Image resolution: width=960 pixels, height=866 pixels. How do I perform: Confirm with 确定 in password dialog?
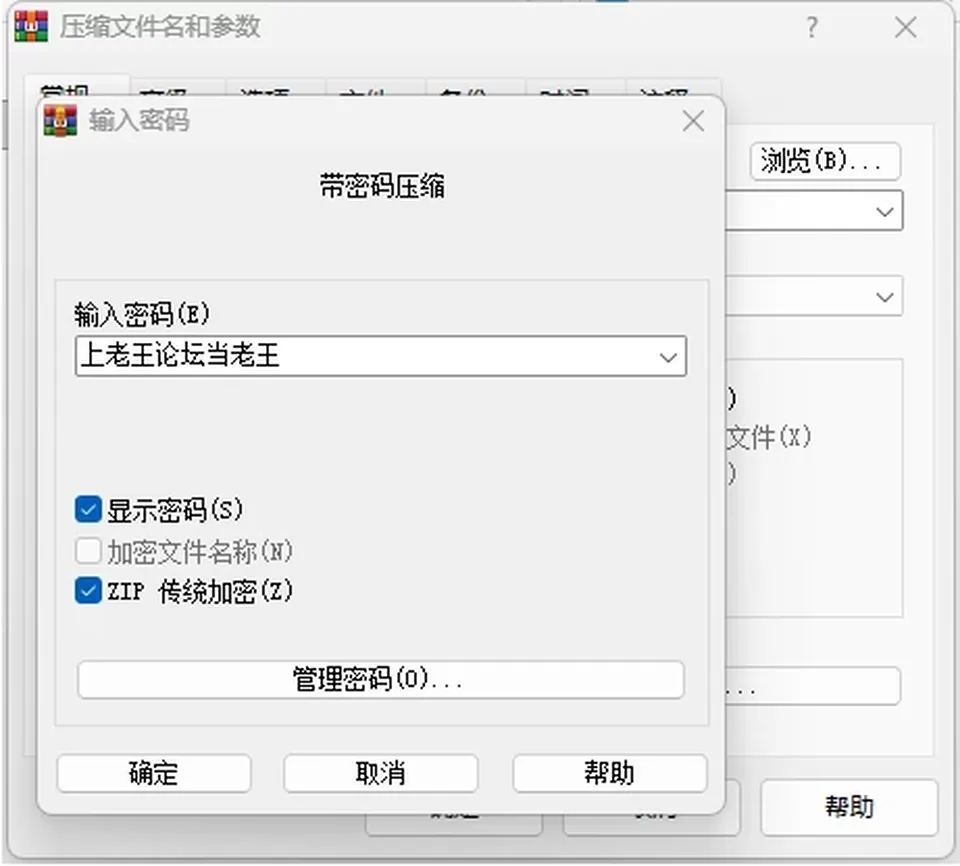(154, 773)
